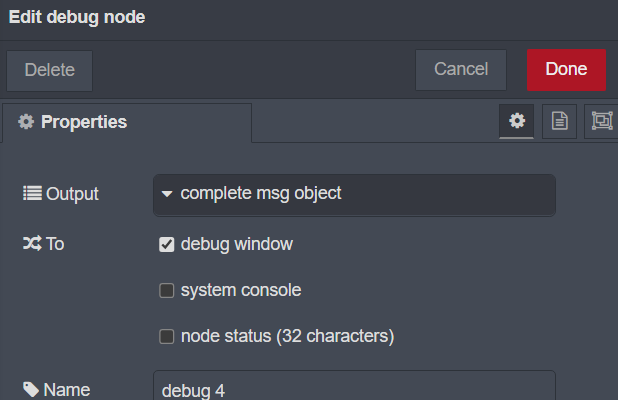Open node properties gear icon tab
The height and width of the screenshot is (400, 618).
click(x=516, y=121)
